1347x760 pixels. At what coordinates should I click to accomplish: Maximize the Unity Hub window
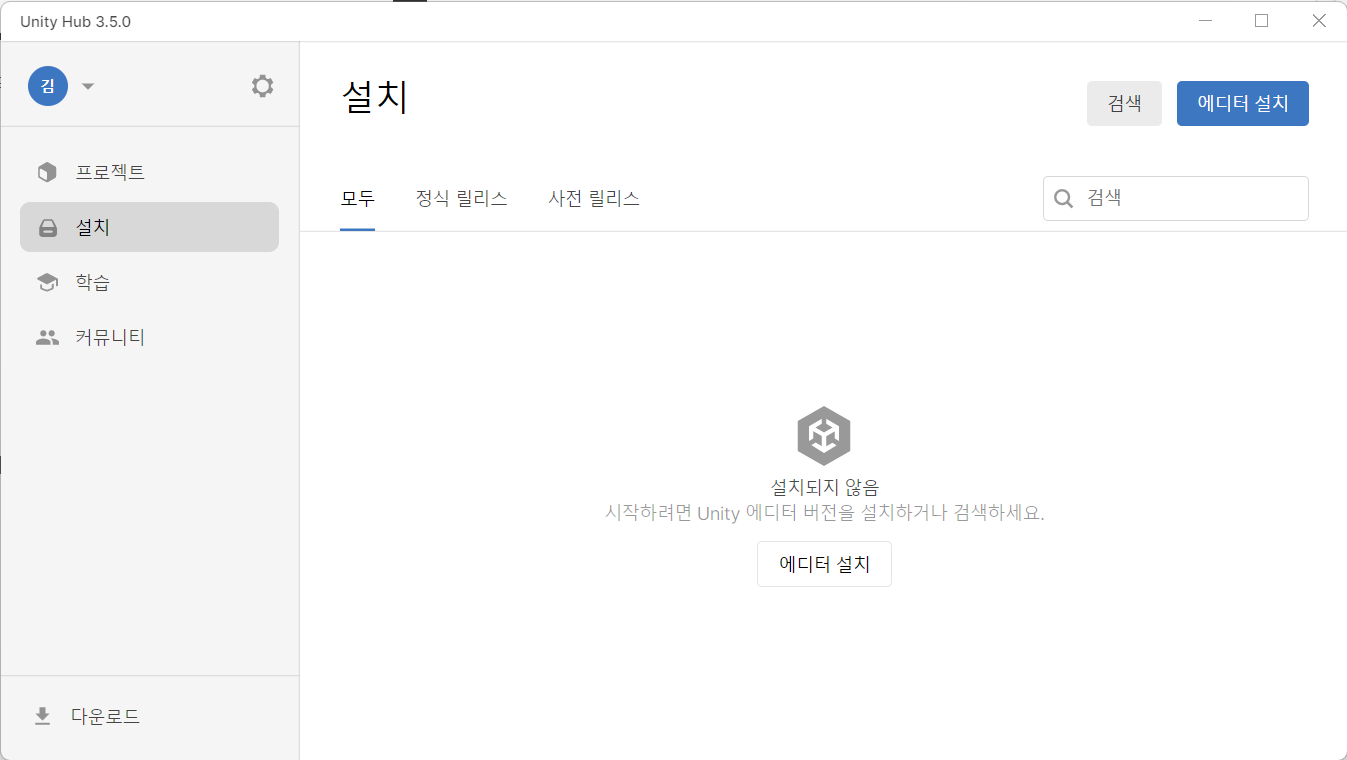(x=1262, y=20)
